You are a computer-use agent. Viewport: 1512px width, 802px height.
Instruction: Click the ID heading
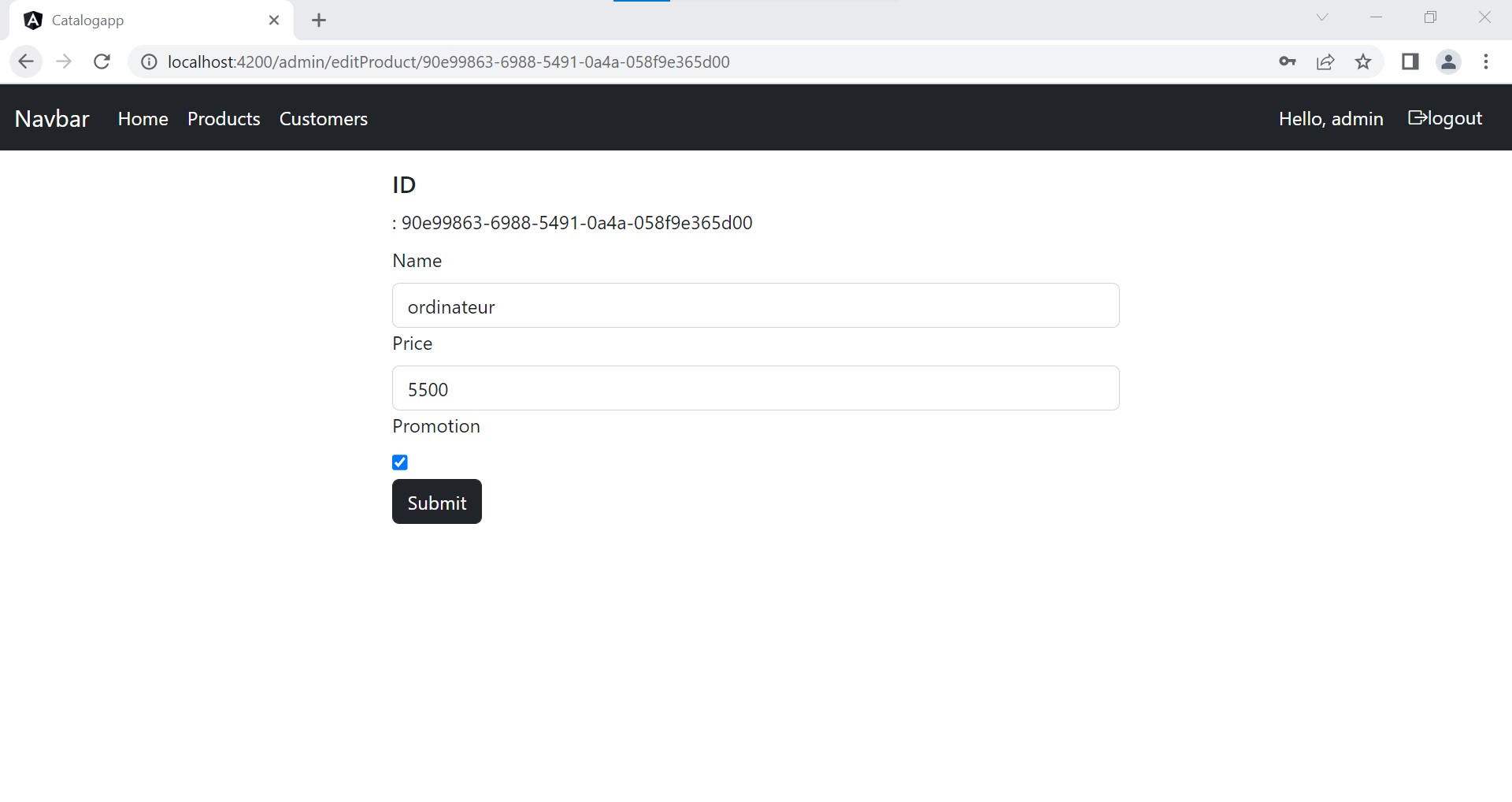(x=404, y=185)
